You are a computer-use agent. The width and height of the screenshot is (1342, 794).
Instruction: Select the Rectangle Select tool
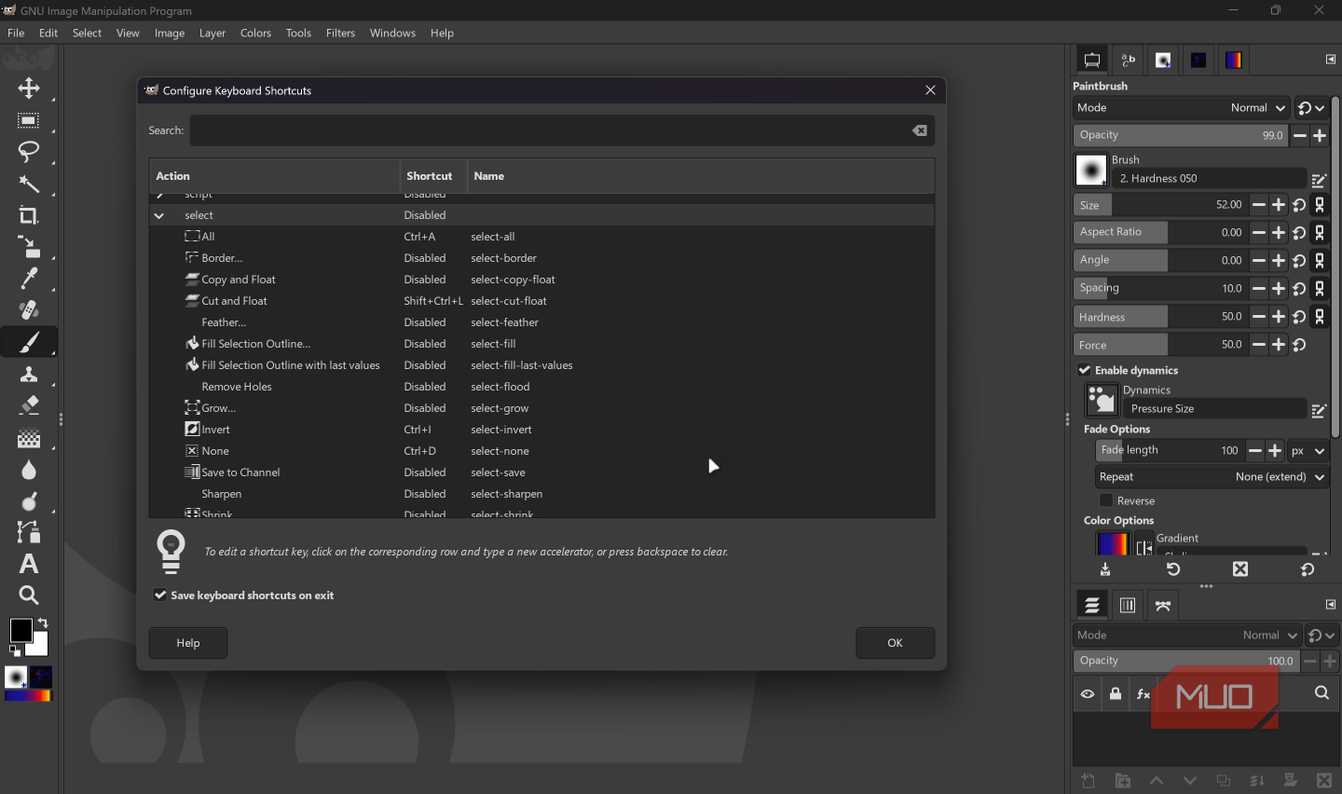28,121
